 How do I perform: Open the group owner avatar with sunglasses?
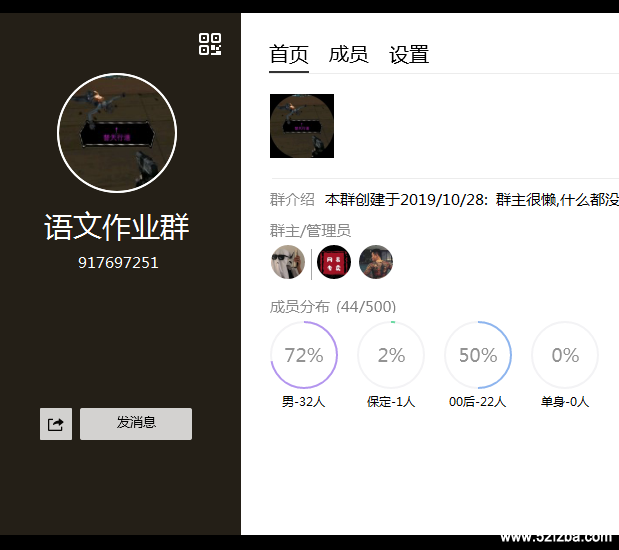coord(288,262)
